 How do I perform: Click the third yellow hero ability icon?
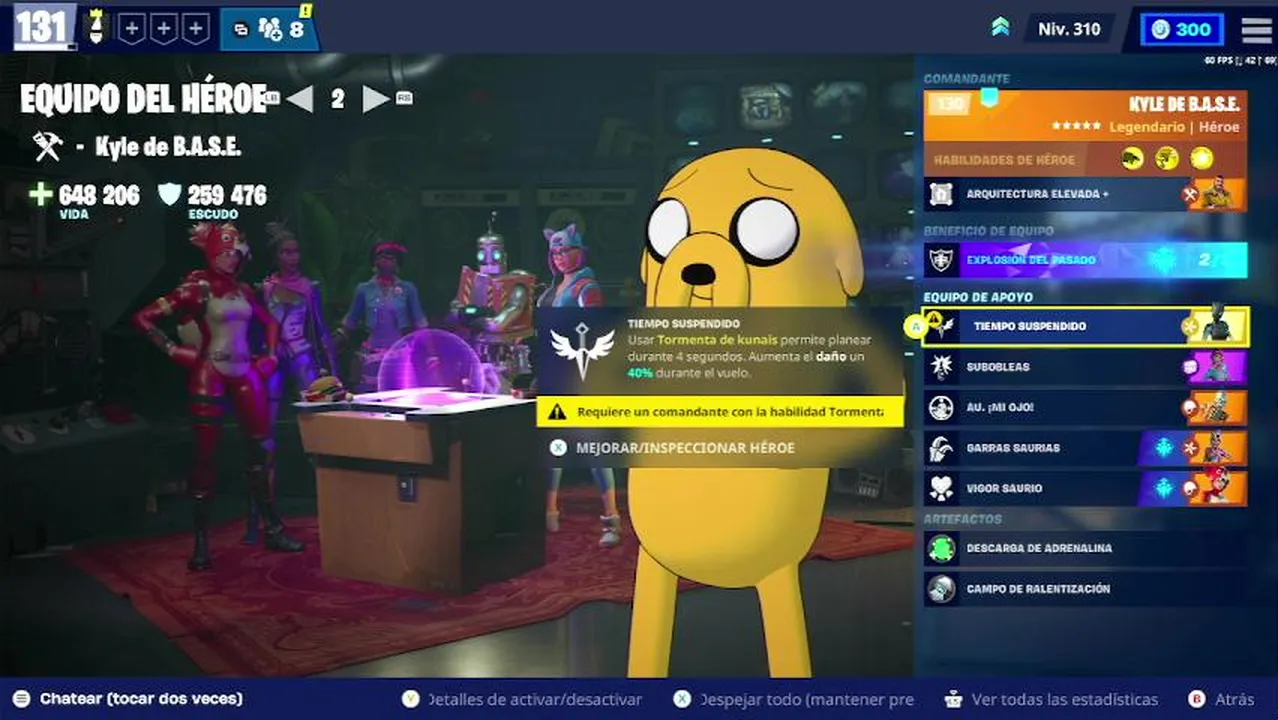click(x=1201, y=159)
